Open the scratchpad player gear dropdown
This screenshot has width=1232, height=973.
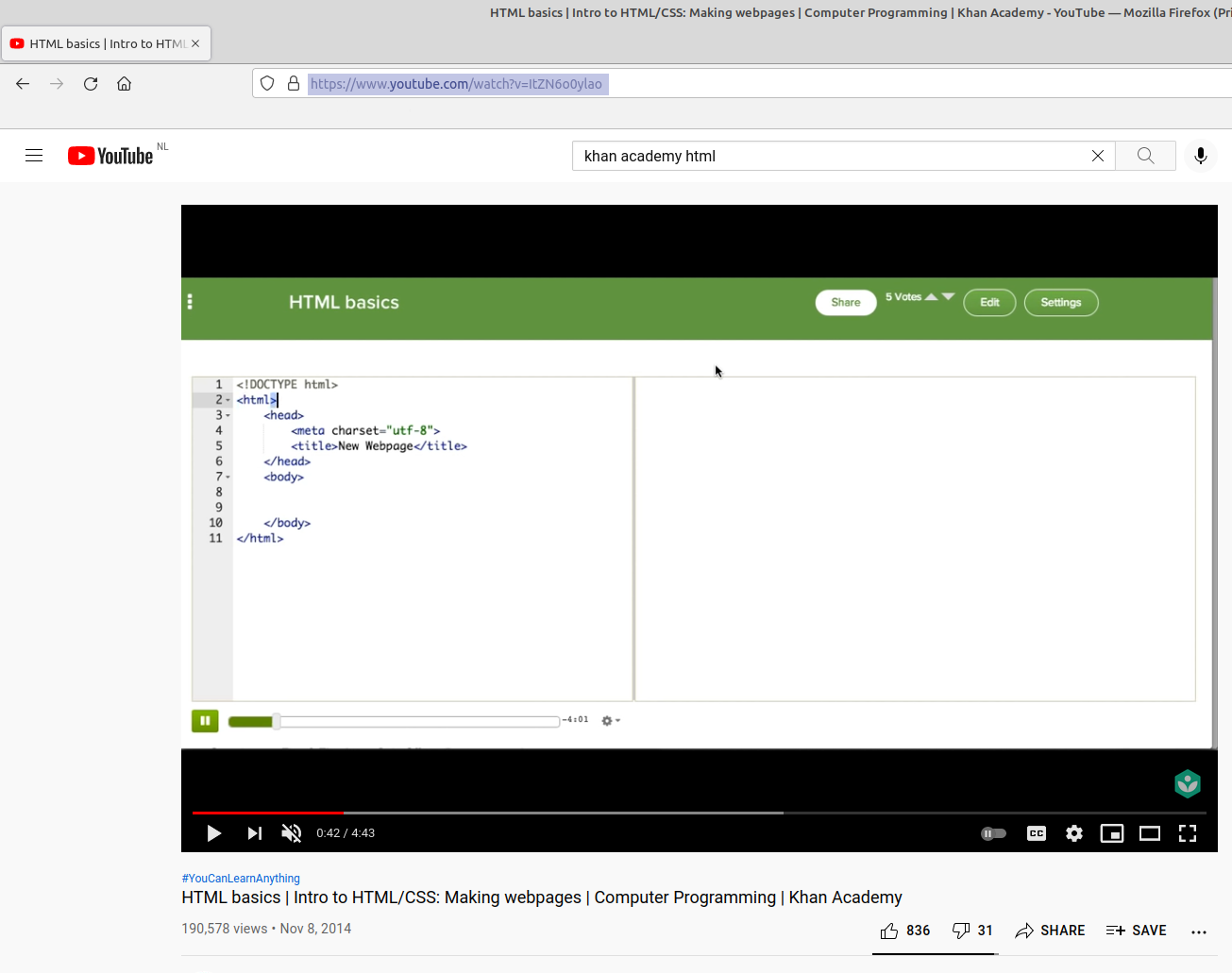(x=609, y=720)
